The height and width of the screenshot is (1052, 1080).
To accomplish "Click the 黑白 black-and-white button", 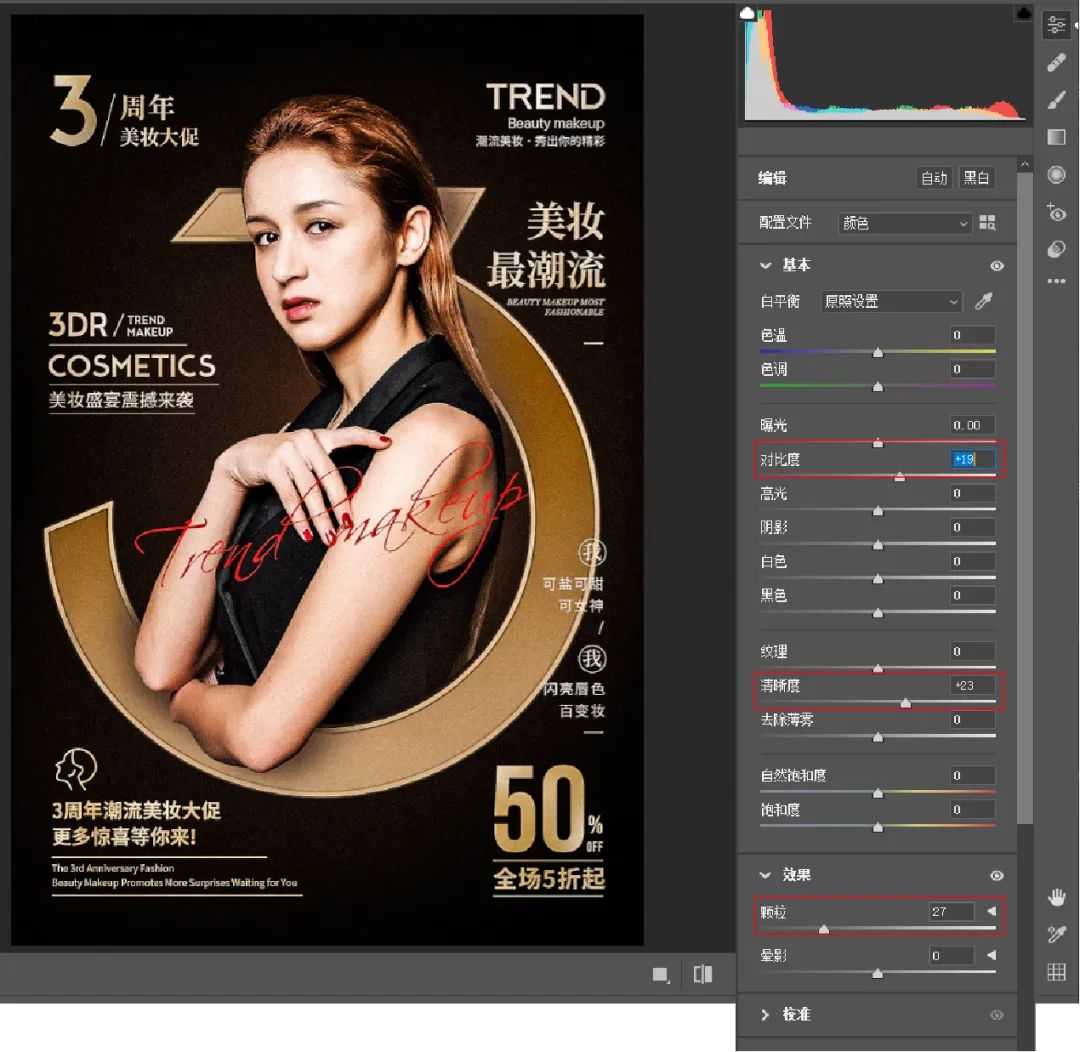I will tap(975, 178).
